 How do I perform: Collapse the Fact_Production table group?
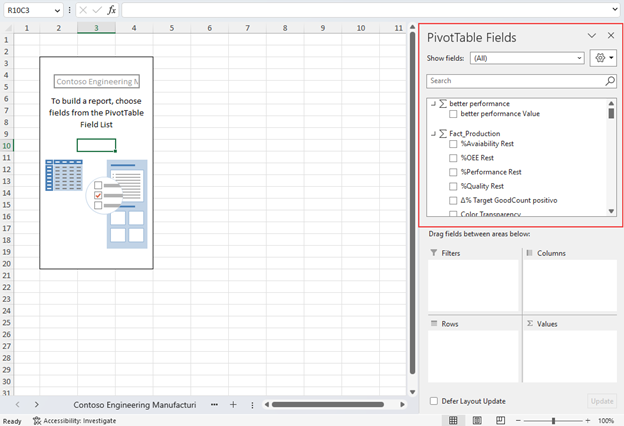[433, 134]
